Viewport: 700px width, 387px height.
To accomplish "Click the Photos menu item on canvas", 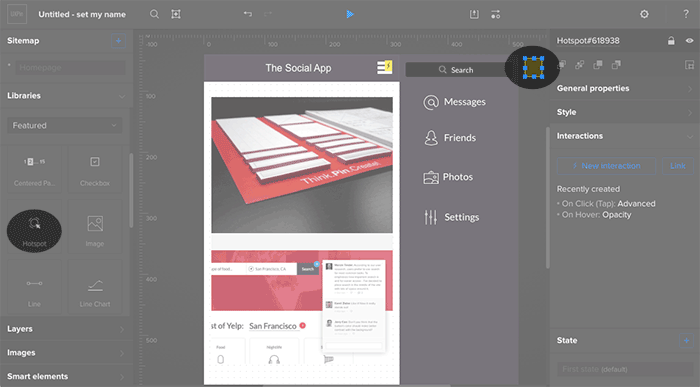I will pyautogui.click(x=448, y=177).
